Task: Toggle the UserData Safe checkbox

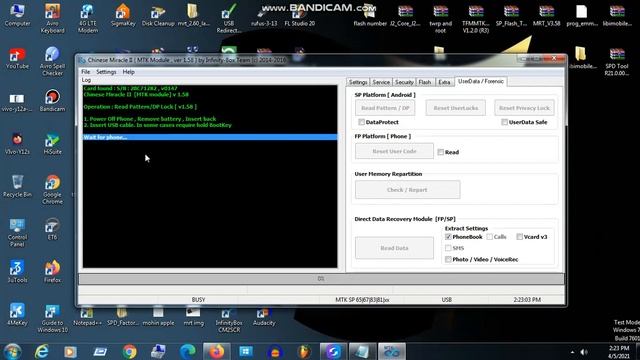Action: point(504,122)
